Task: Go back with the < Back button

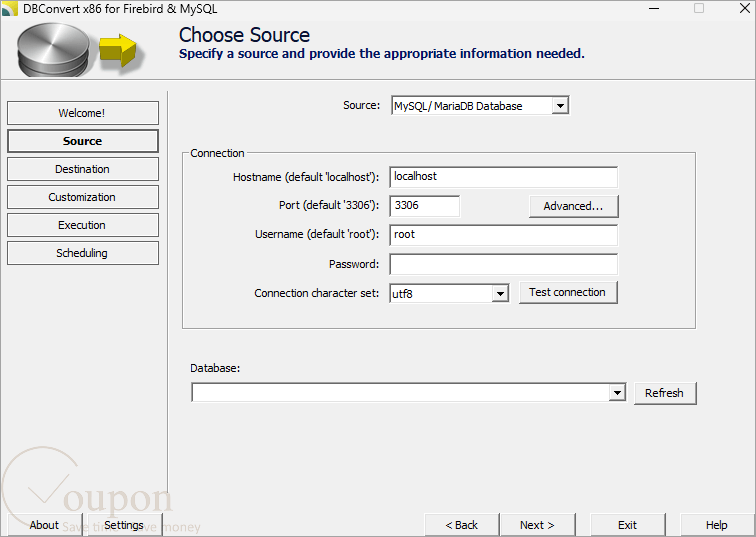Action: pyautogui.click(x=461, y=525)
